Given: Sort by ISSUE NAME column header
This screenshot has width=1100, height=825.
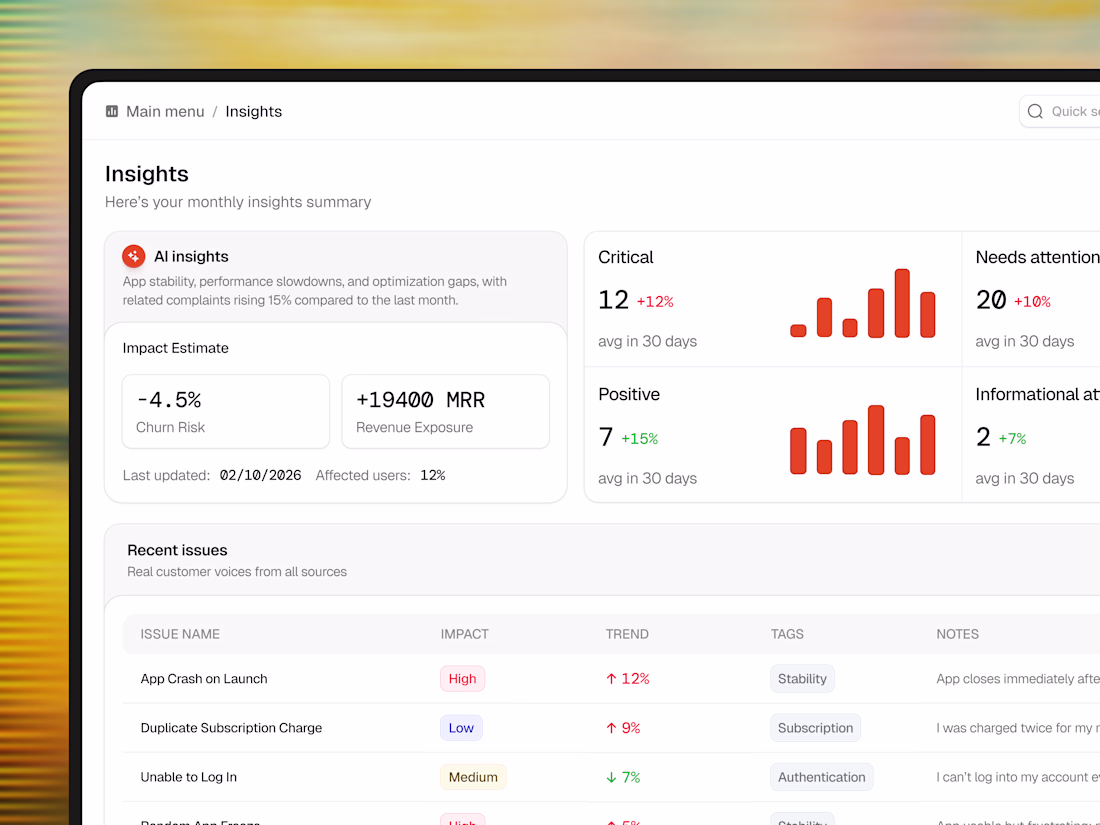Looking at the screenshot, I should coord(180,634).
